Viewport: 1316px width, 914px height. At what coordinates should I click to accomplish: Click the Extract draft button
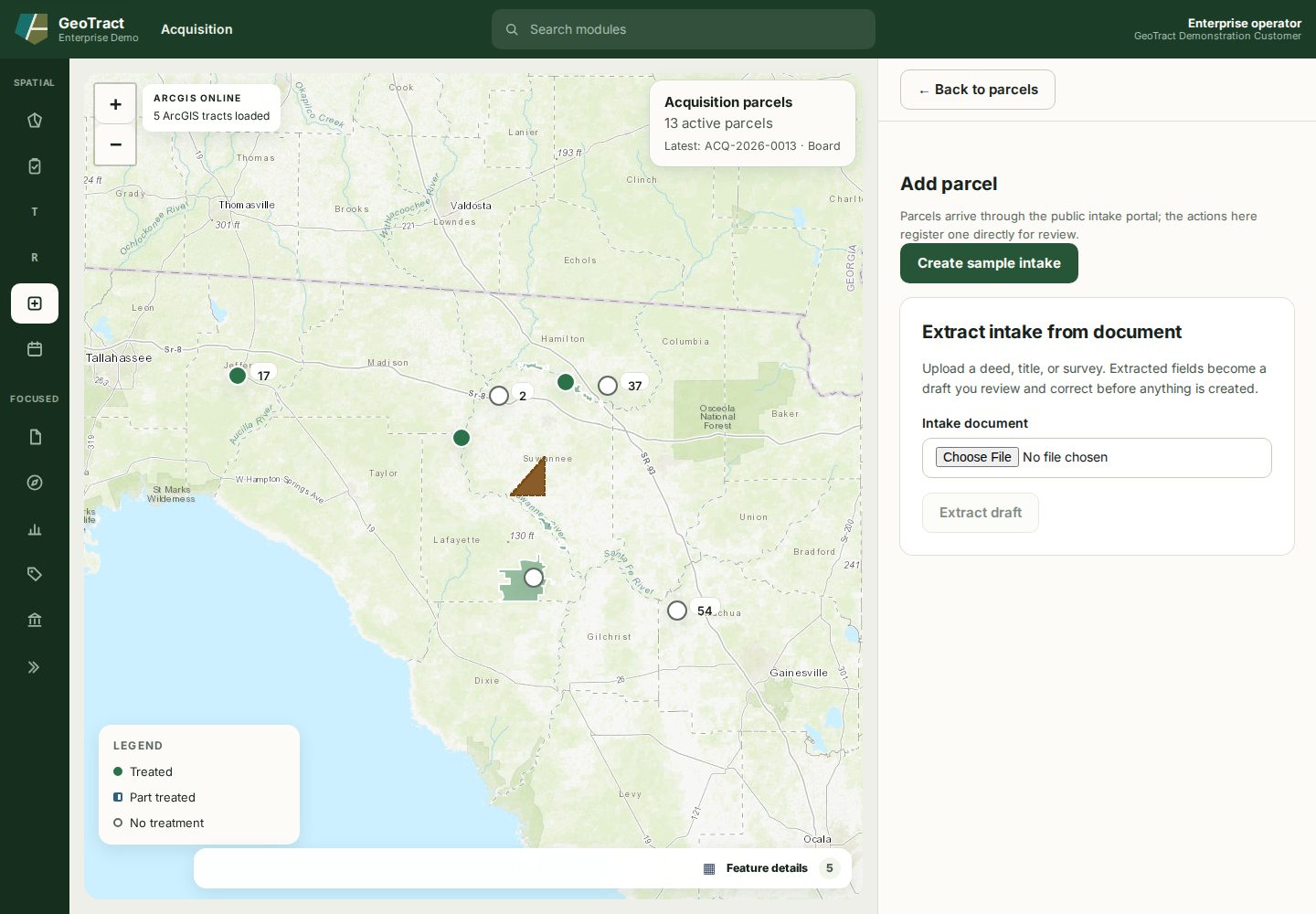coord(981,513)
